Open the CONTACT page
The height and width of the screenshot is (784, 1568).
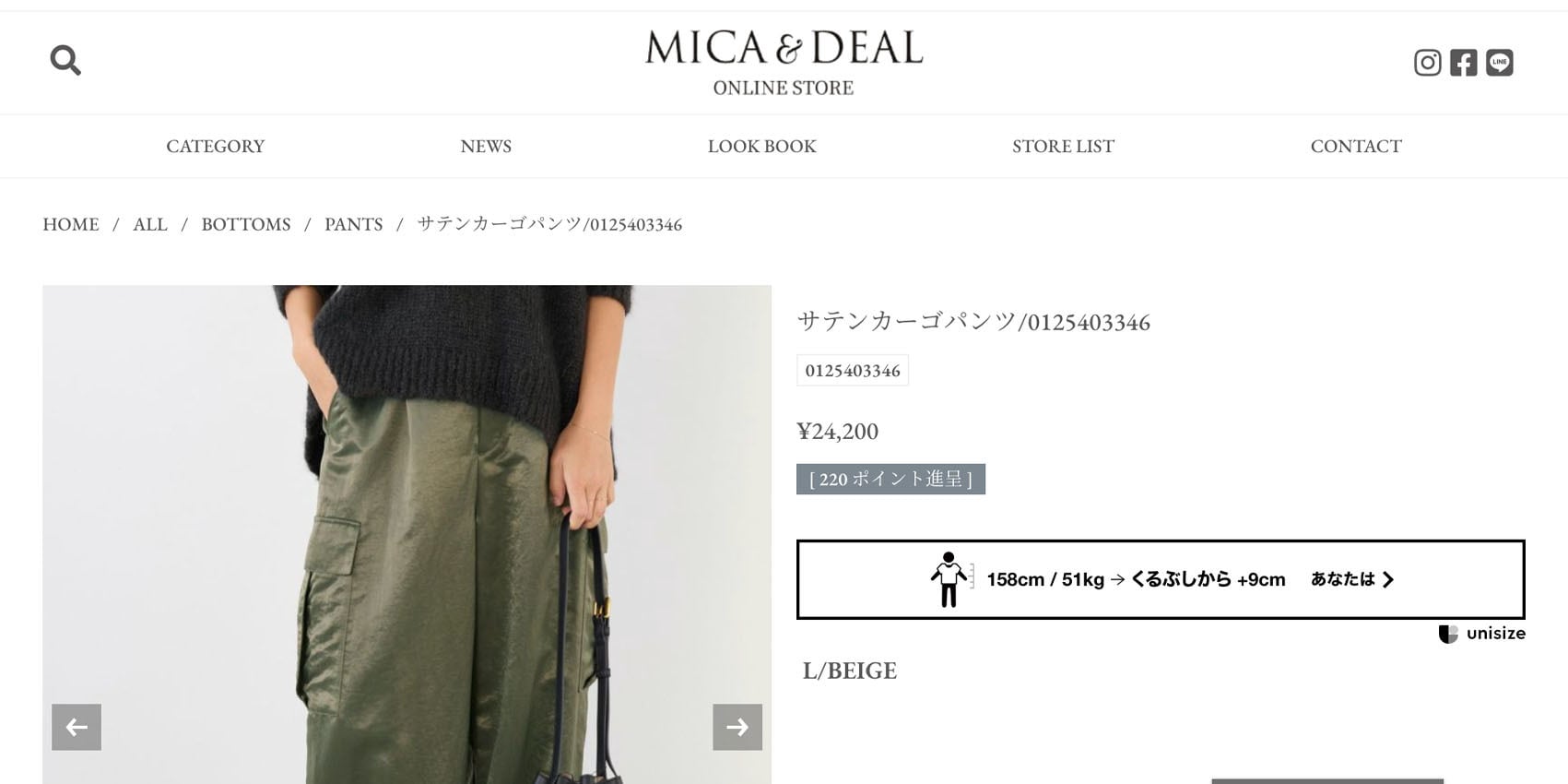(1356, 146)
